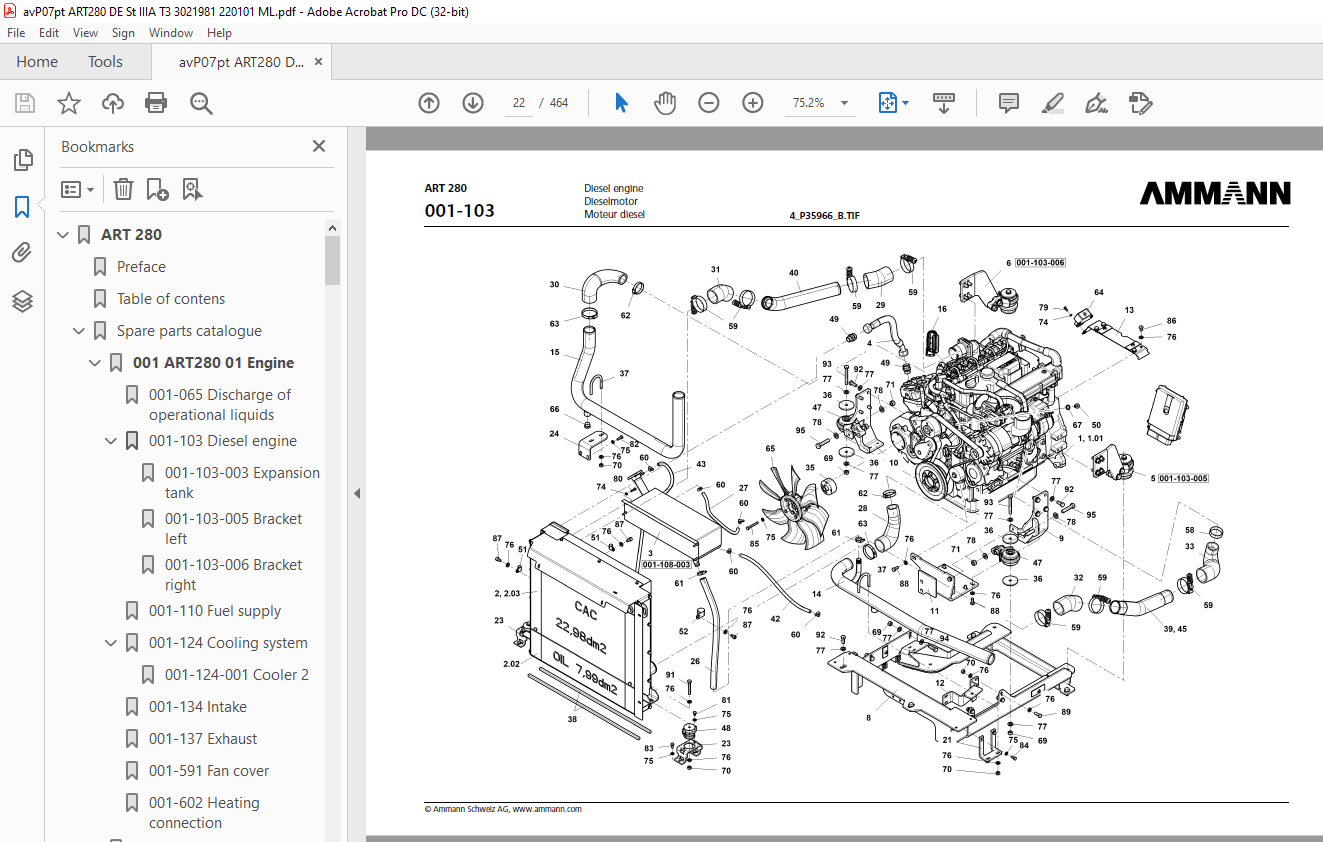Open 001-065 Discharge of operational liquids
The width and height of the screenshot is (1323, 842).
pyautogui.click(x=220, y=405)
